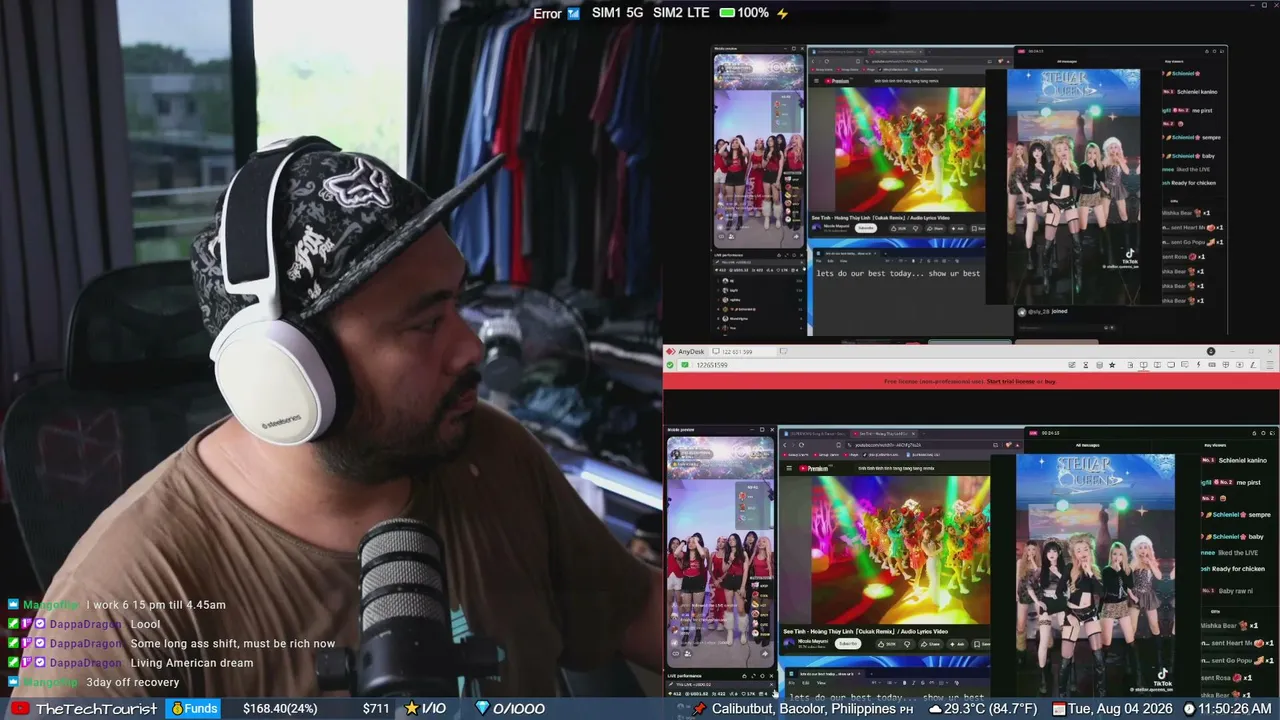Click the Mobile preview video in AnyDesk window
The height and width of the screenshot is (720, 1280).
tap(720, 552)
